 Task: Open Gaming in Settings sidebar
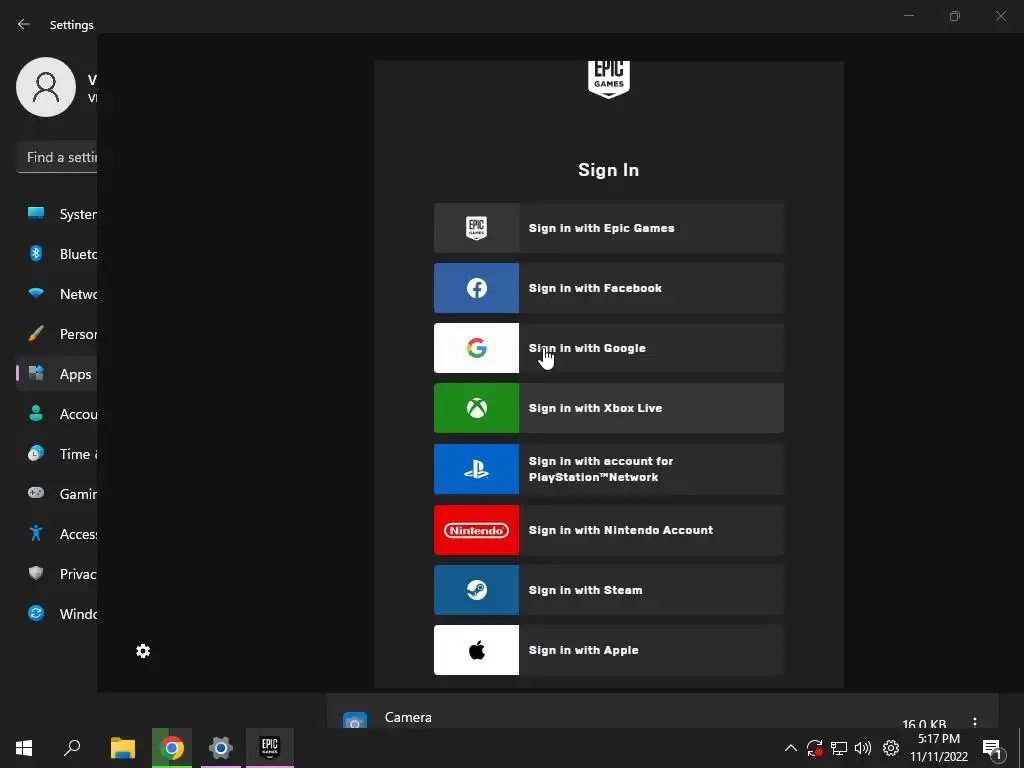pos(57,494)
